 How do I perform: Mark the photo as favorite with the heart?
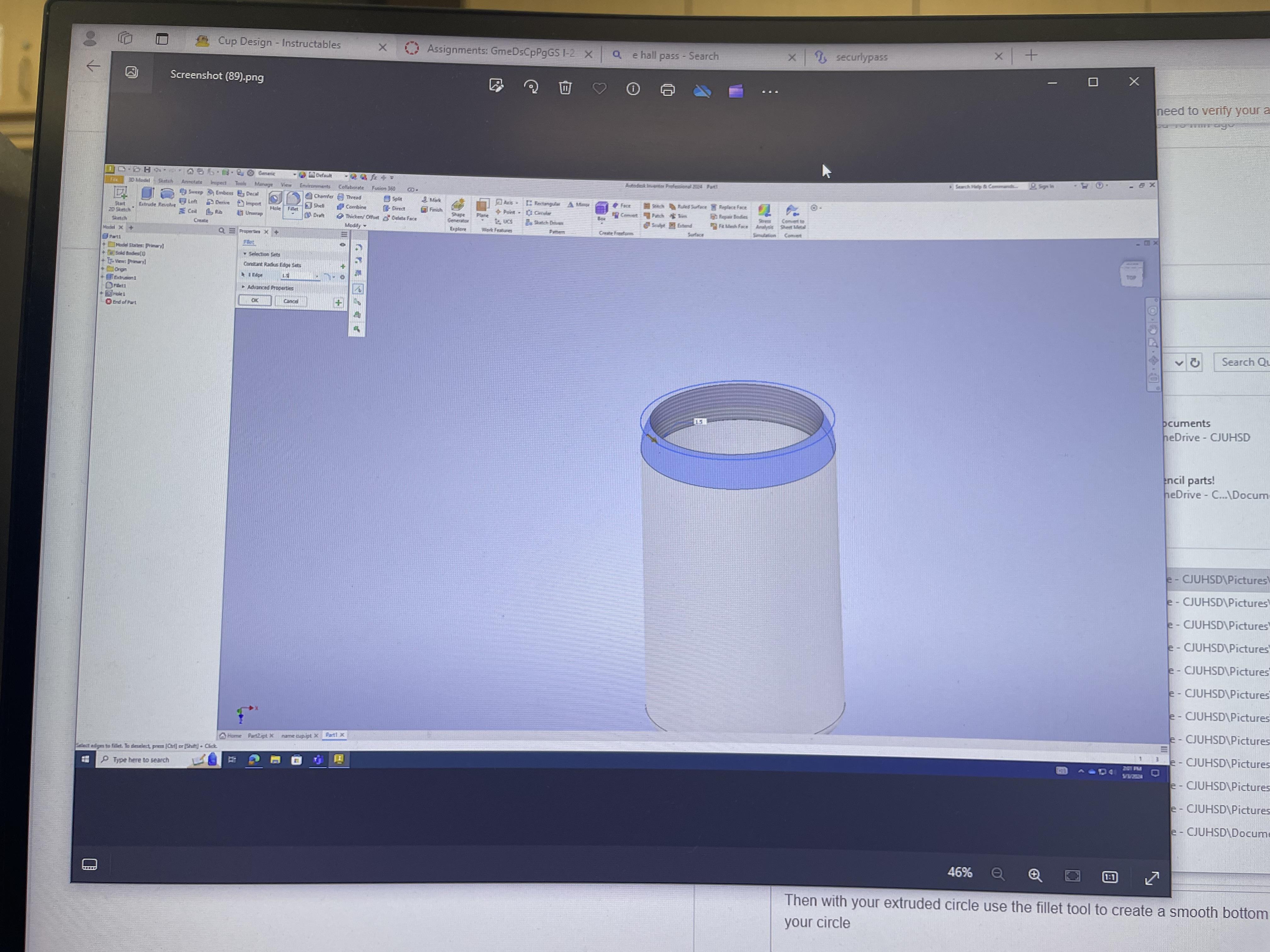click(x=599, y=88)
